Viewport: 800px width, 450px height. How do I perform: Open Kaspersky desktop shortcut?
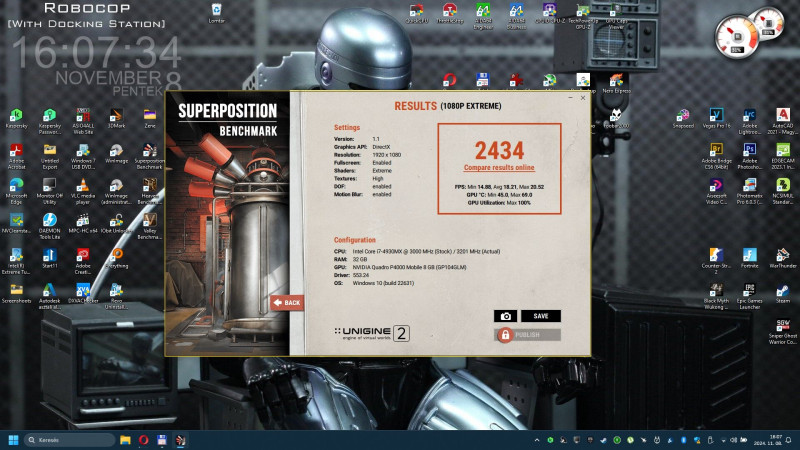(16, 118)
